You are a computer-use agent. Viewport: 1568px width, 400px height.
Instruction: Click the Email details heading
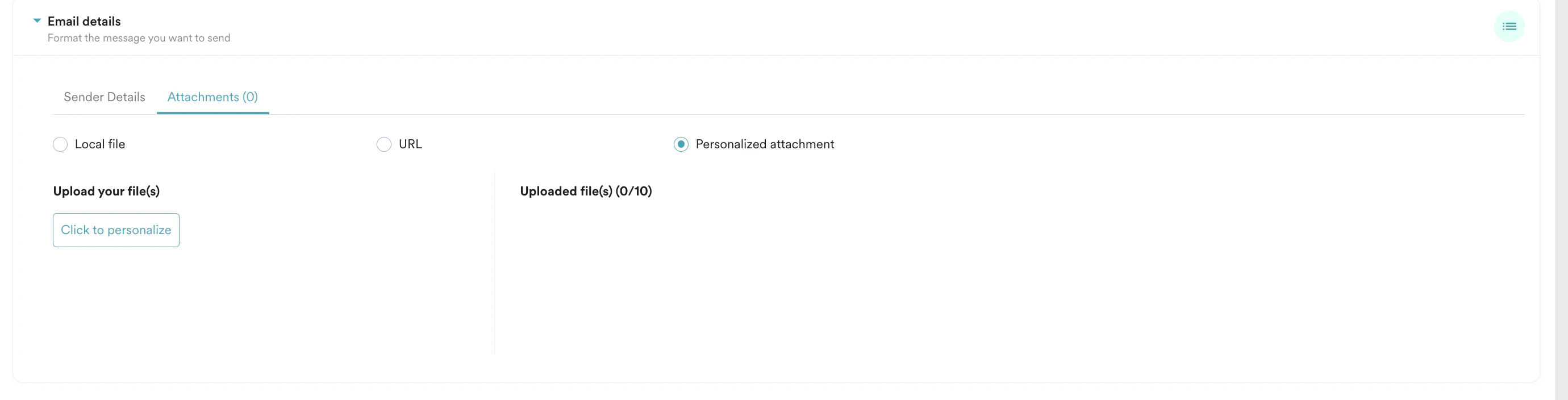click(85, 20)
